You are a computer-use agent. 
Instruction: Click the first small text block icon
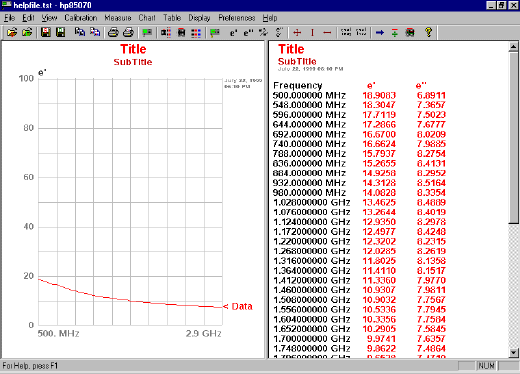(346, 32)
